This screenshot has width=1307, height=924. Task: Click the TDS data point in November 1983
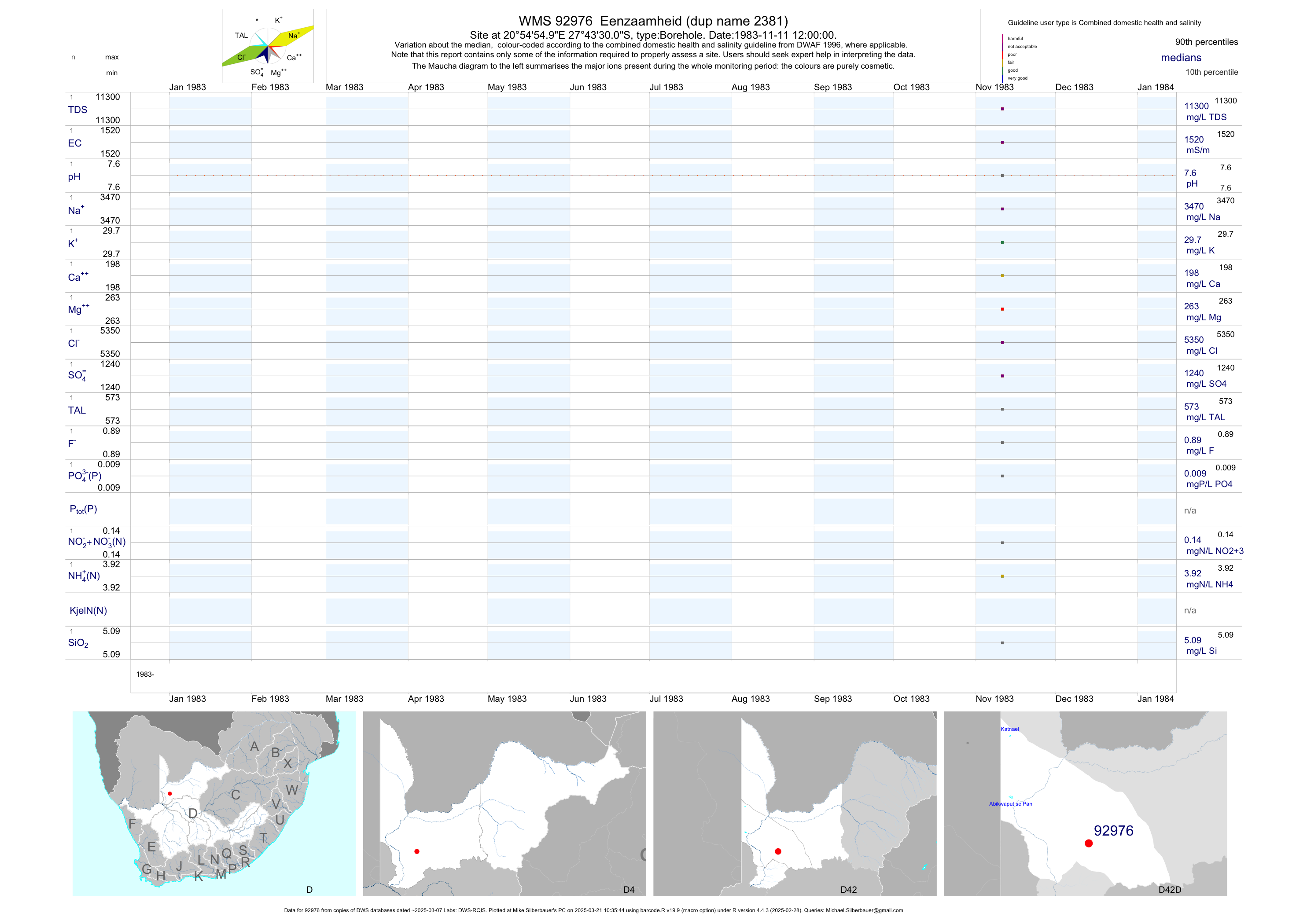[1002, 109]
